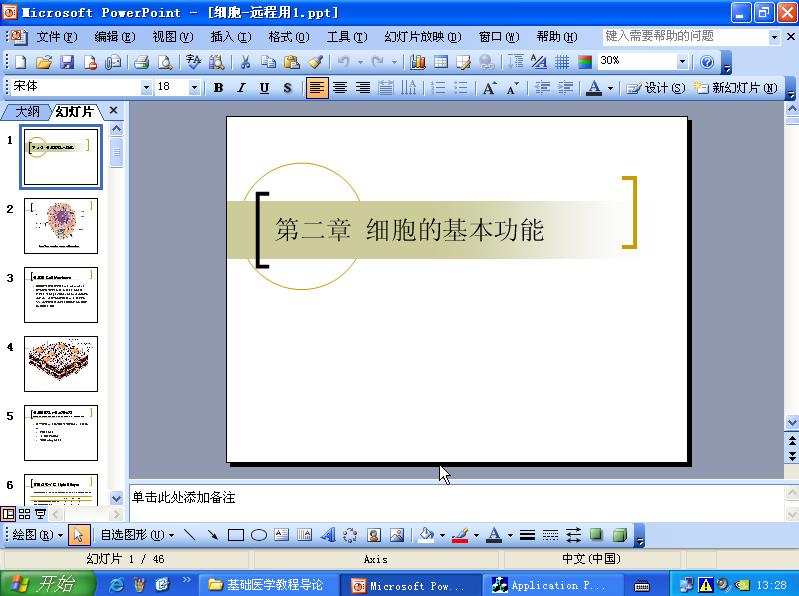Open Print Preview from the toolbar
Viewport: 799px width, 596px height.
164,62
